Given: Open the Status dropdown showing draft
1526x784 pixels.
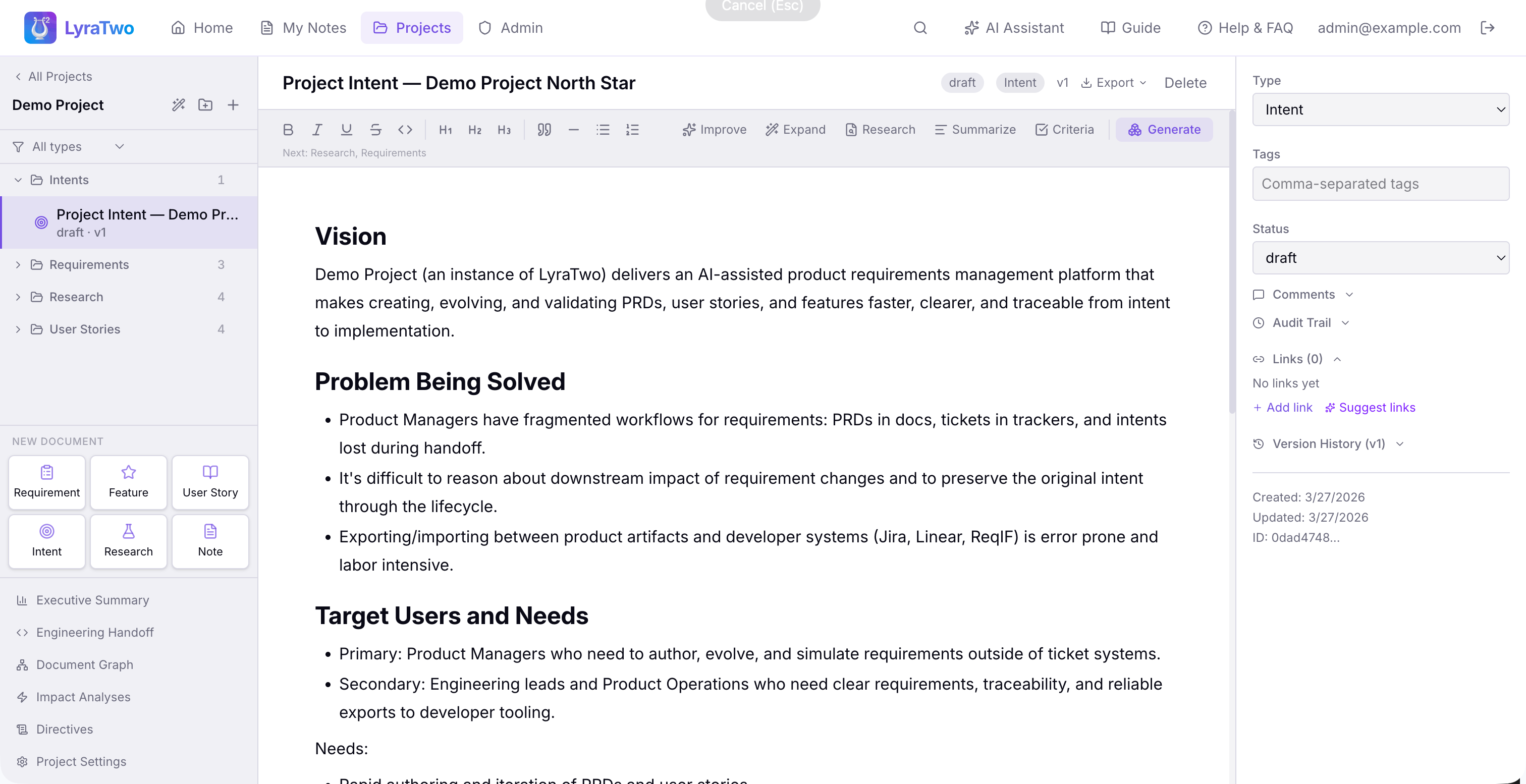Looking at the screenshot, I should (1380, 258).
